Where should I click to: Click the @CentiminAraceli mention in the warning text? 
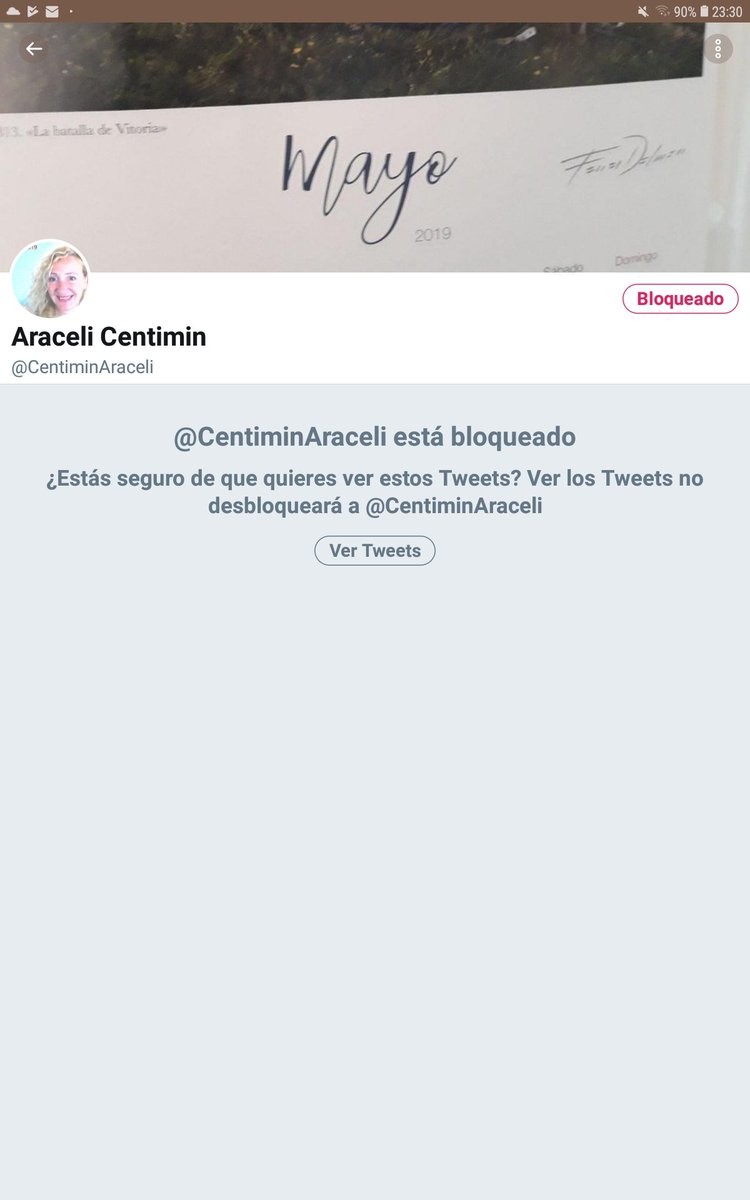point(454,506)
